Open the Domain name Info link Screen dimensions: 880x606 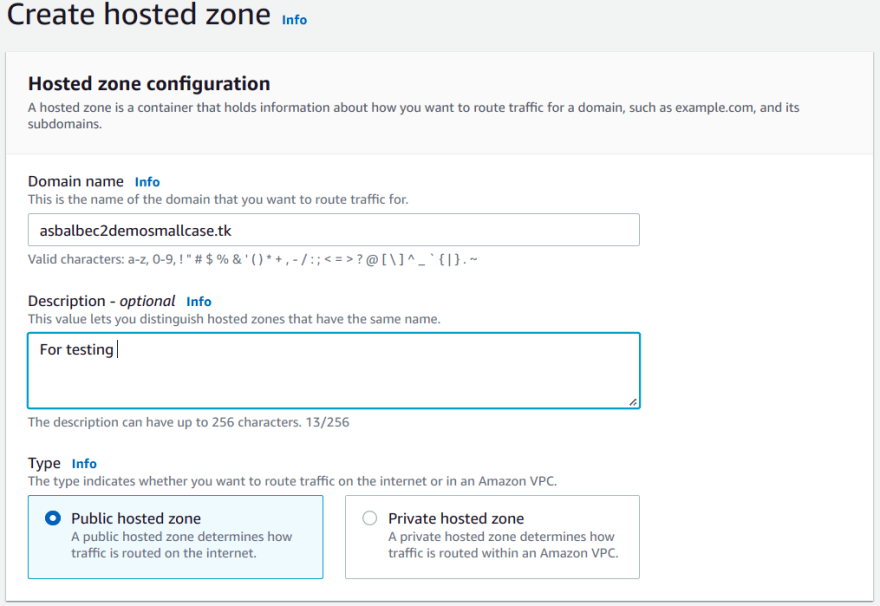(x=147, y=182)
